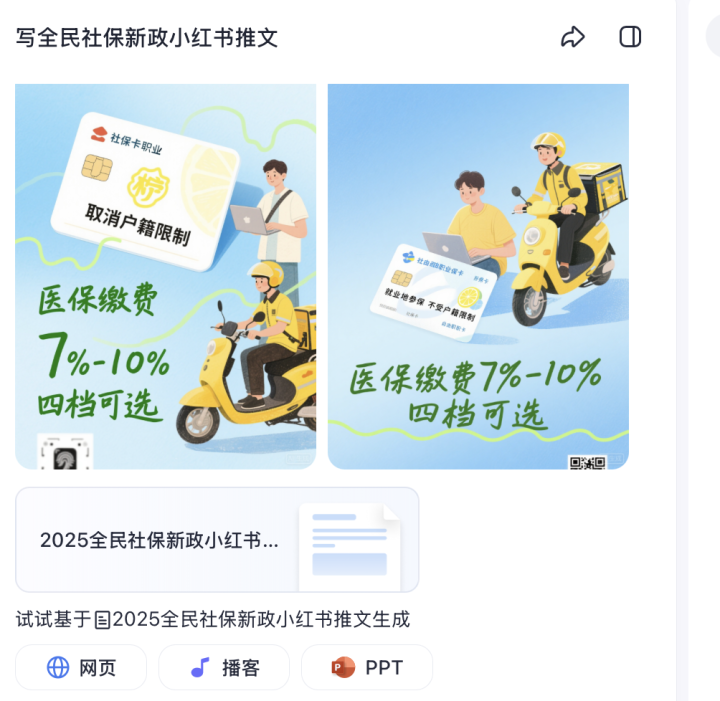720x701 pixels.
Task: Click the conversation title 写全民社保新政小红书推文
Action: 147,38
